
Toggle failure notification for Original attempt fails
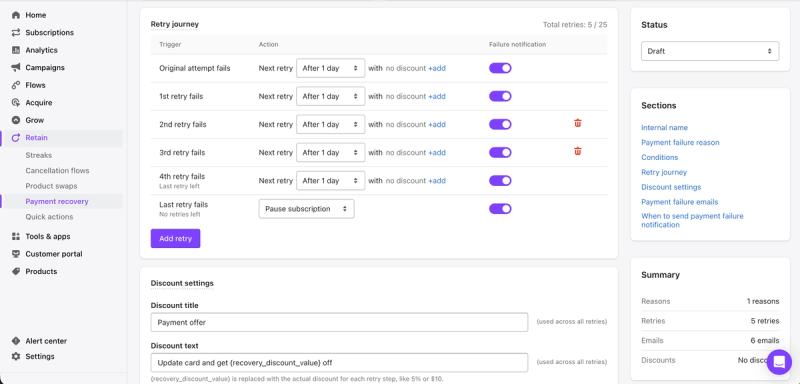pos(500,68)
